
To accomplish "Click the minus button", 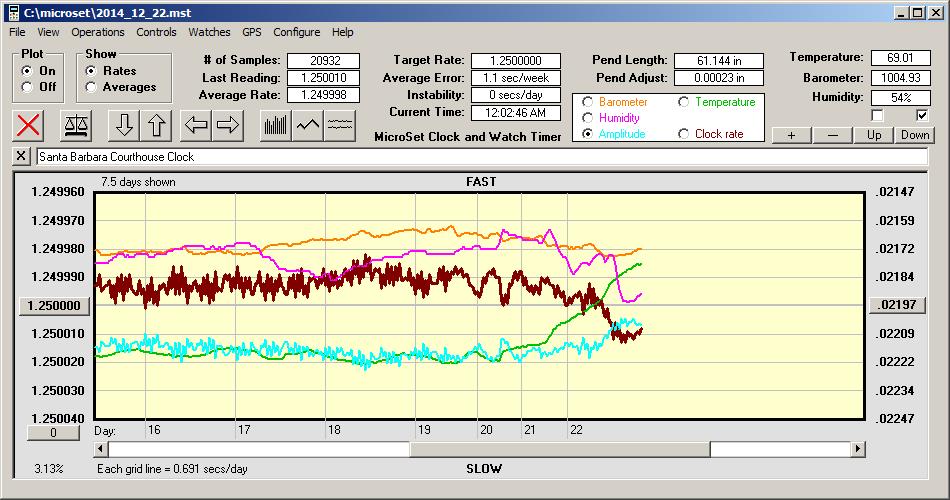I will (832, 135).
